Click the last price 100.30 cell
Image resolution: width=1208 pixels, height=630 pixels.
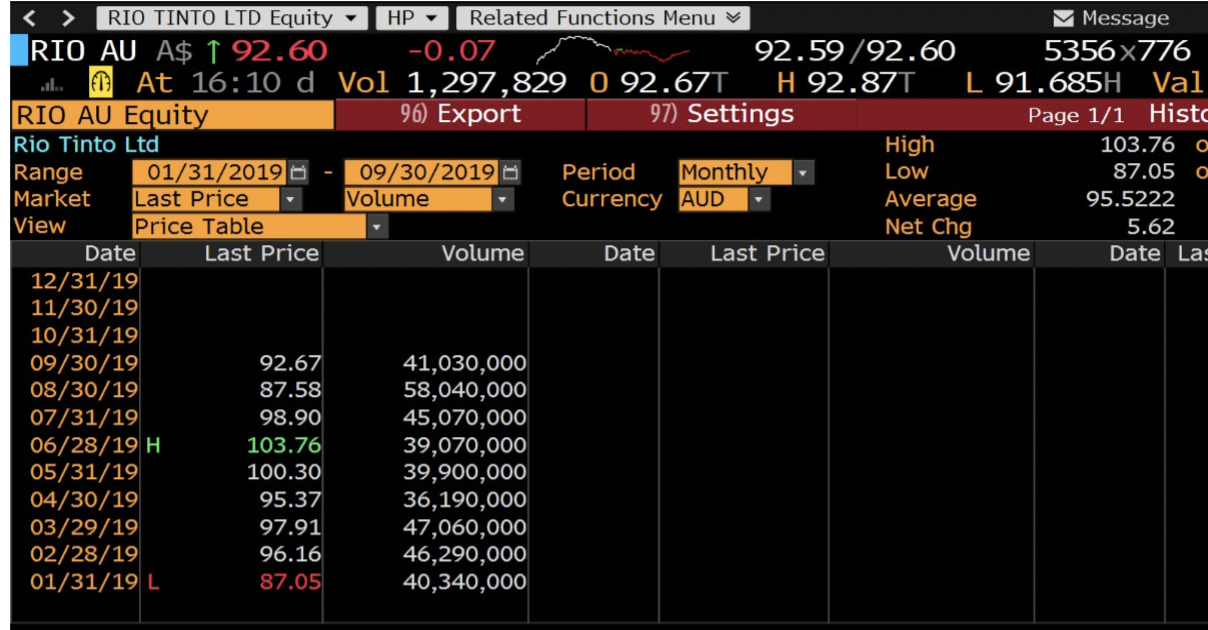[284, 472]
